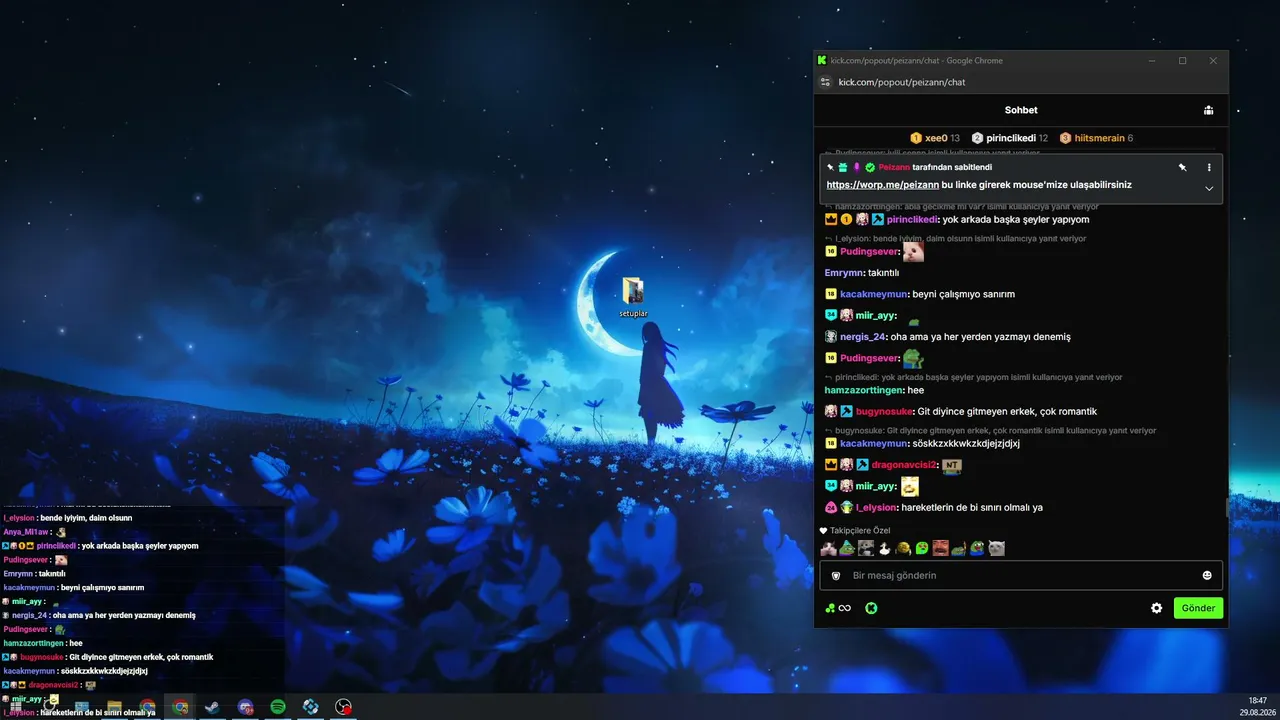The image size is (1280, 720).
Task: Focus the 'Bir mesaj gönderin' message field
Action: pos(1021,576)
